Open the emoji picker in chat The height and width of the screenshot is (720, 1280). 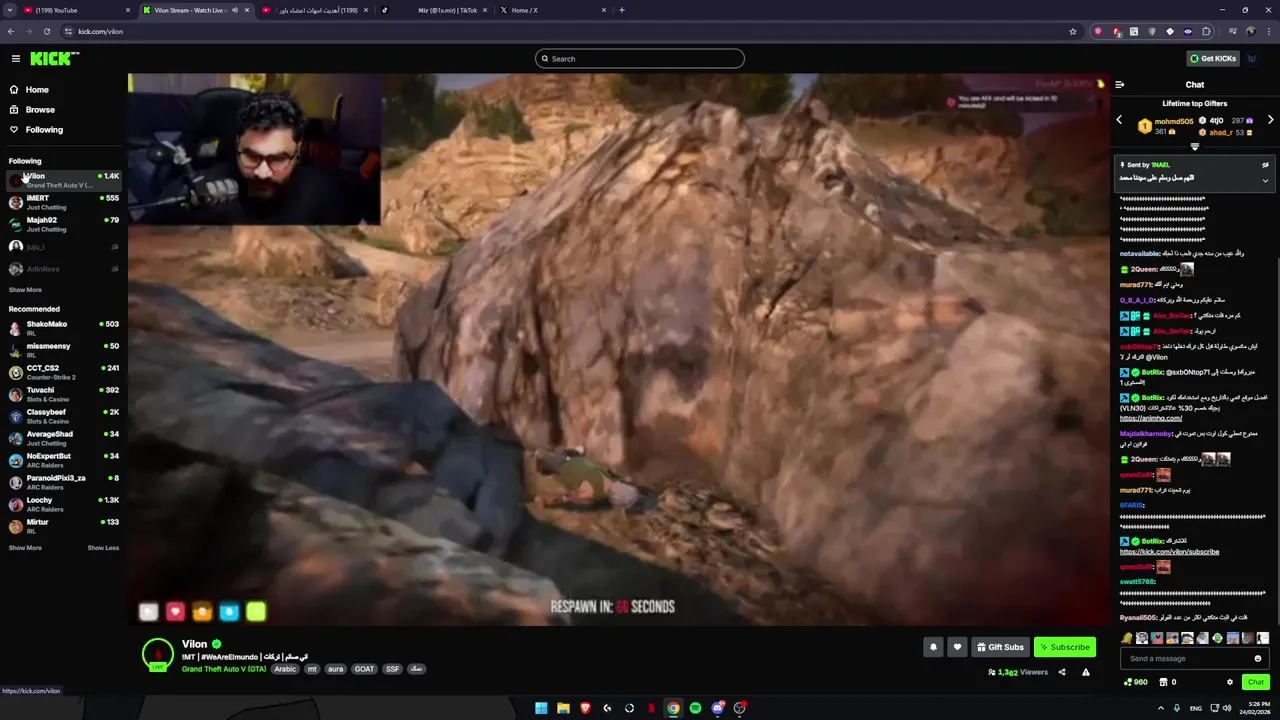tap(1258, 659)
